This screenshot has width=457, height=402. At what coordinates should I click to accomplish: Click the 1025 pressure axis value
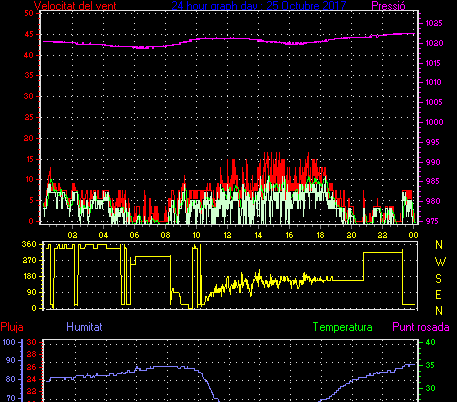coord(434,23)
